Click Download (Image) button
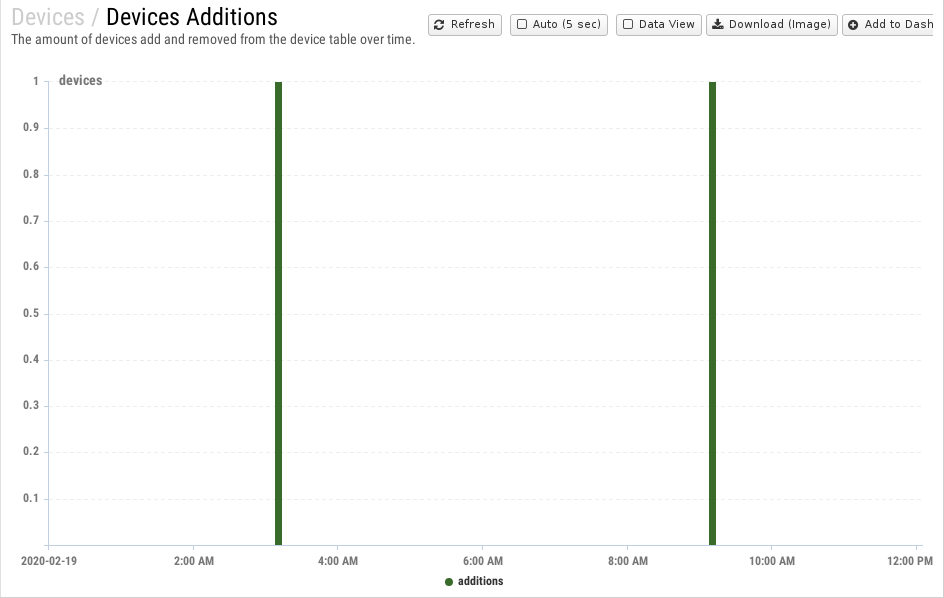This screenshot has height=598, width=944. pos(772,25)
